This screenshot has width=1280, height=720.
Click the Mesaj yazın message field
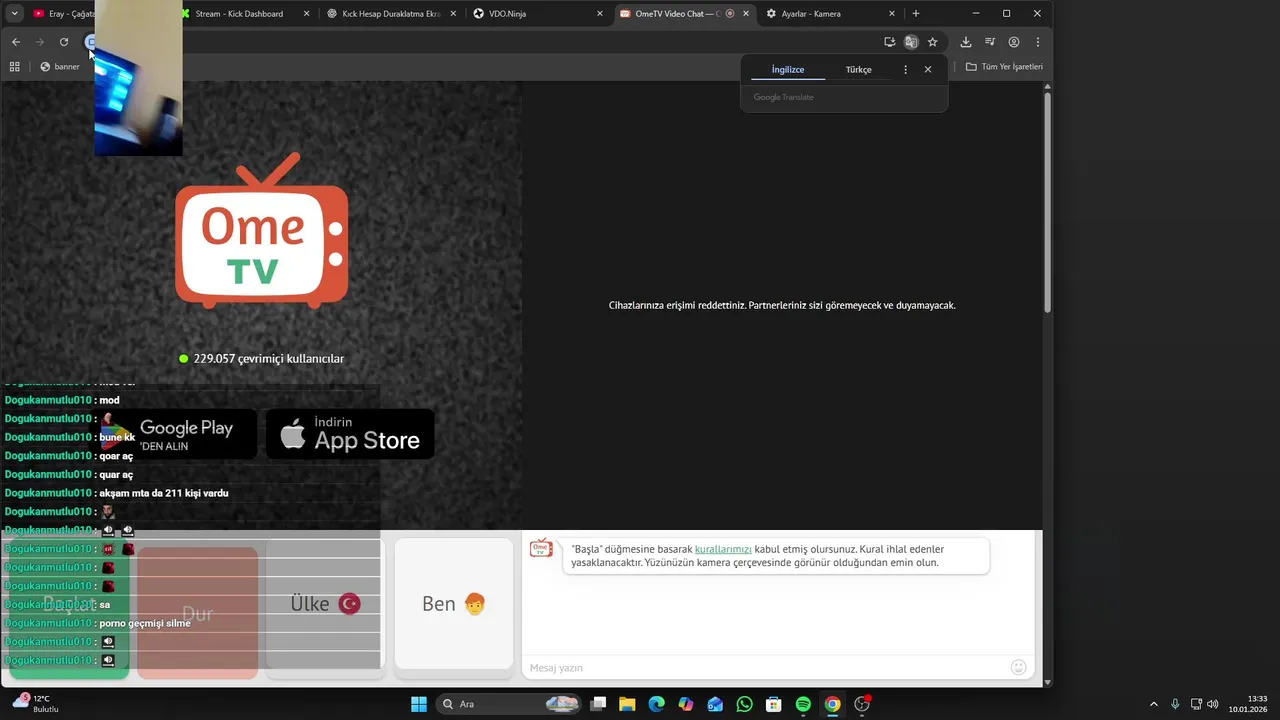point(765,667)
